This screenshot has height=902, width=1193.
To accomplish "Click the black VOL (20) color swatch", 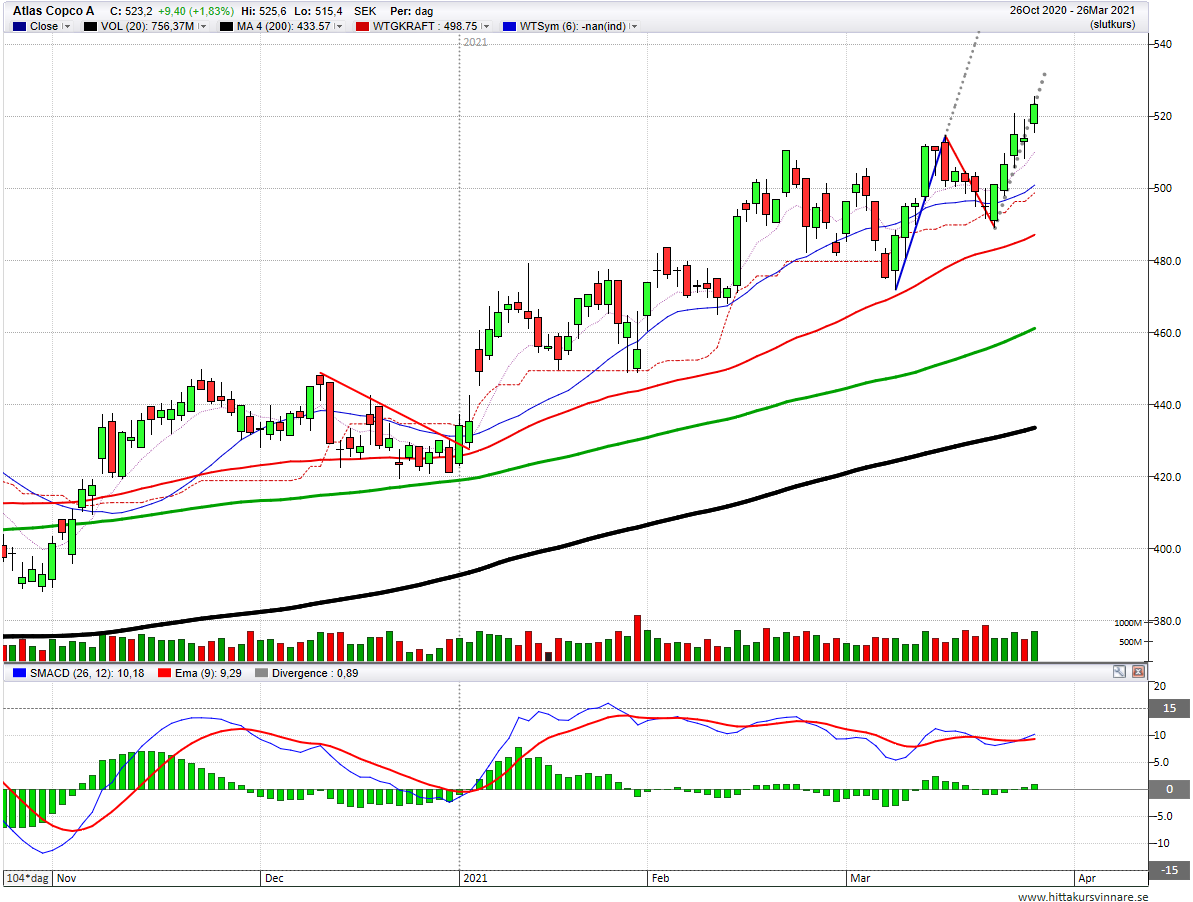I will pos(91,27).
